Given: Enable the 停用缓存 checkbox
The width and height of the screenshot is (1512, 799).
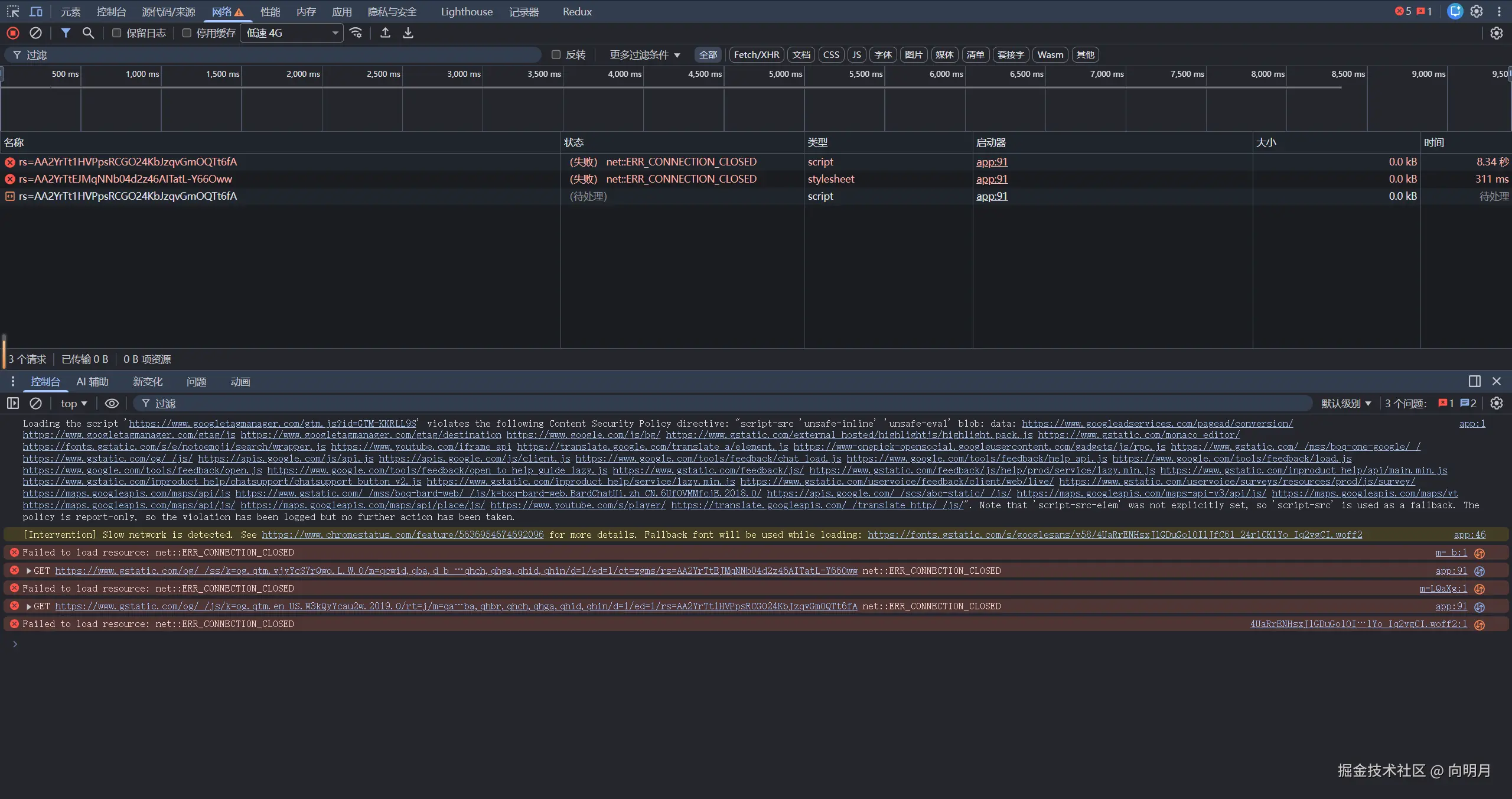Looking at the screenshot, I should [x=187, y=33].
